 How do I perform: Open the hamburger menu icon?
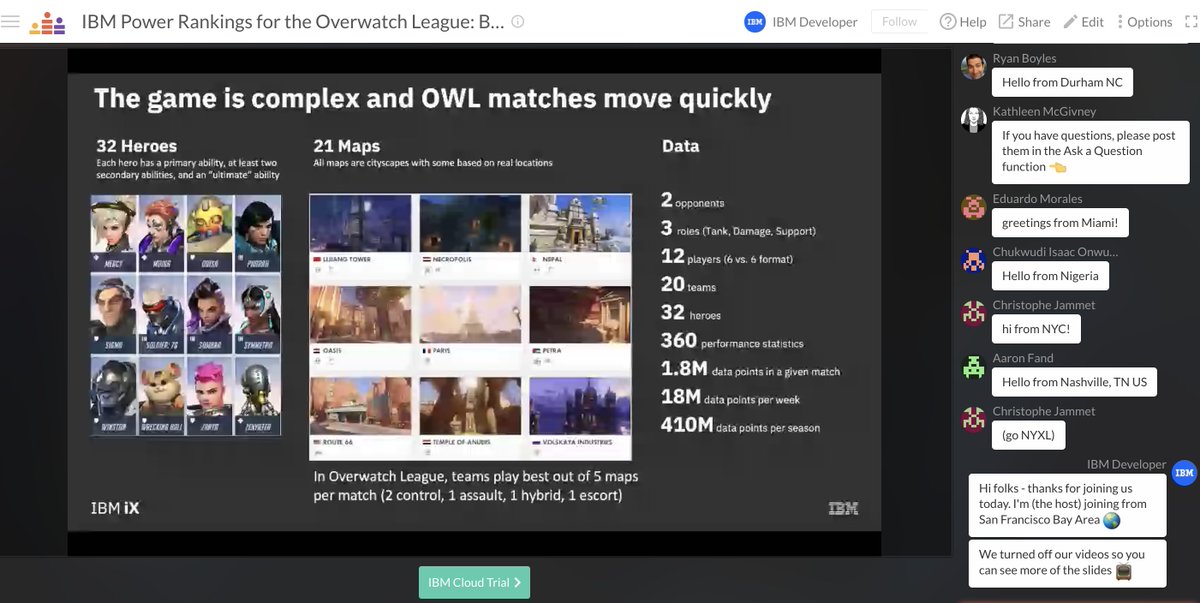click(x=10, y=21)
